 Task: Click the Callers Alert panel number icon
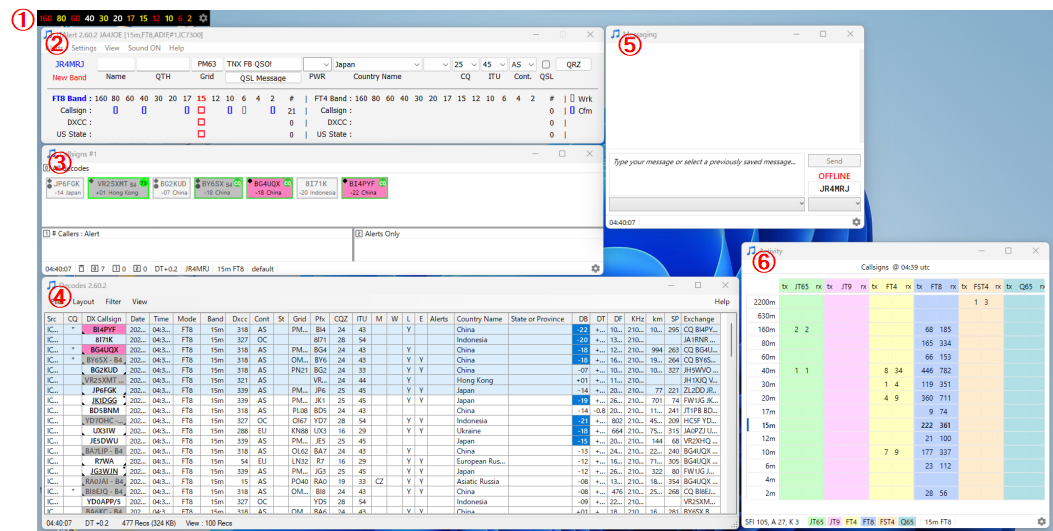pyautogui.click(x=46, y=234)
